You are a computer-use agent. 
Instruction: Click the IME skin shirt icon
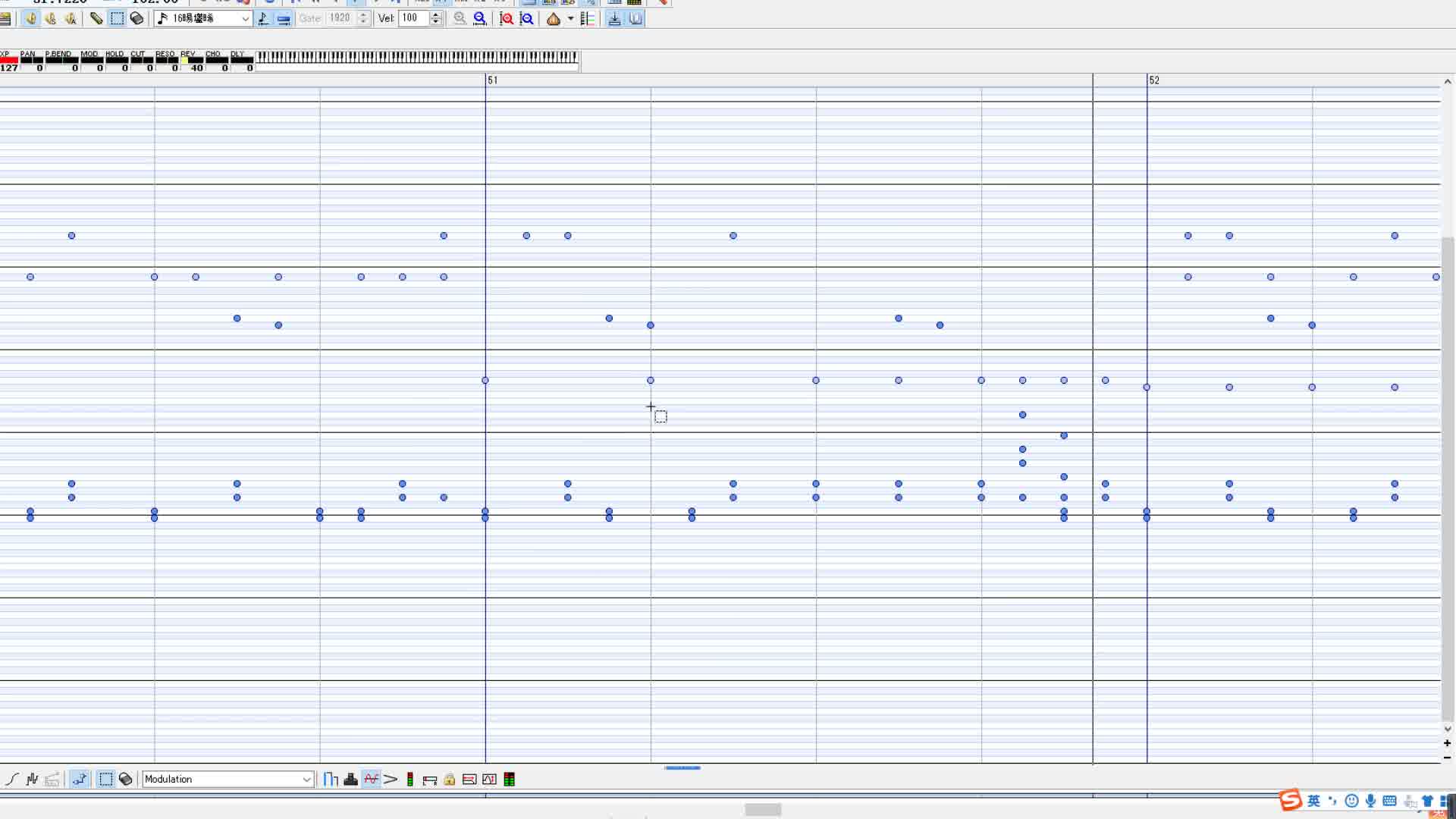tap(1427, 801)
